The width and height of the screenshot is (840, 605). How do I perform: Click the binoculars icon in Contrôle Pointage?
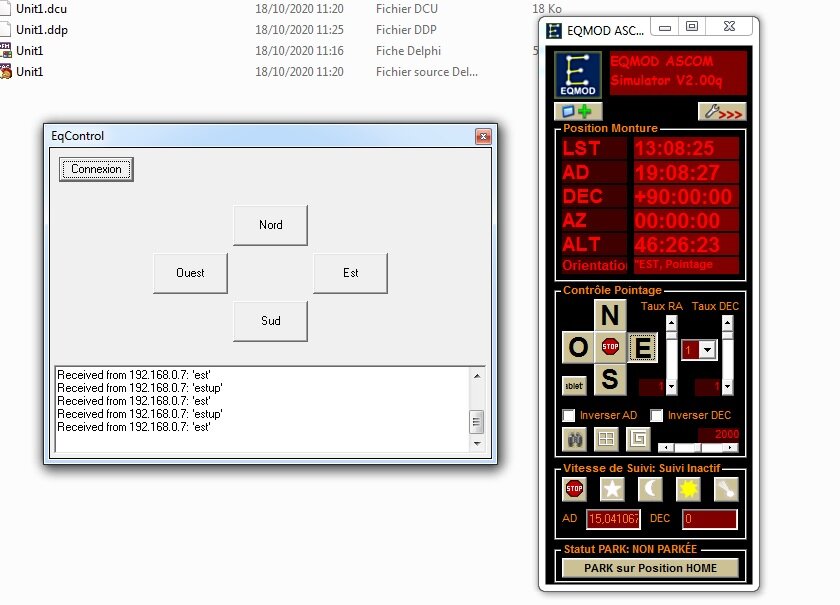(x=574, y=439)
